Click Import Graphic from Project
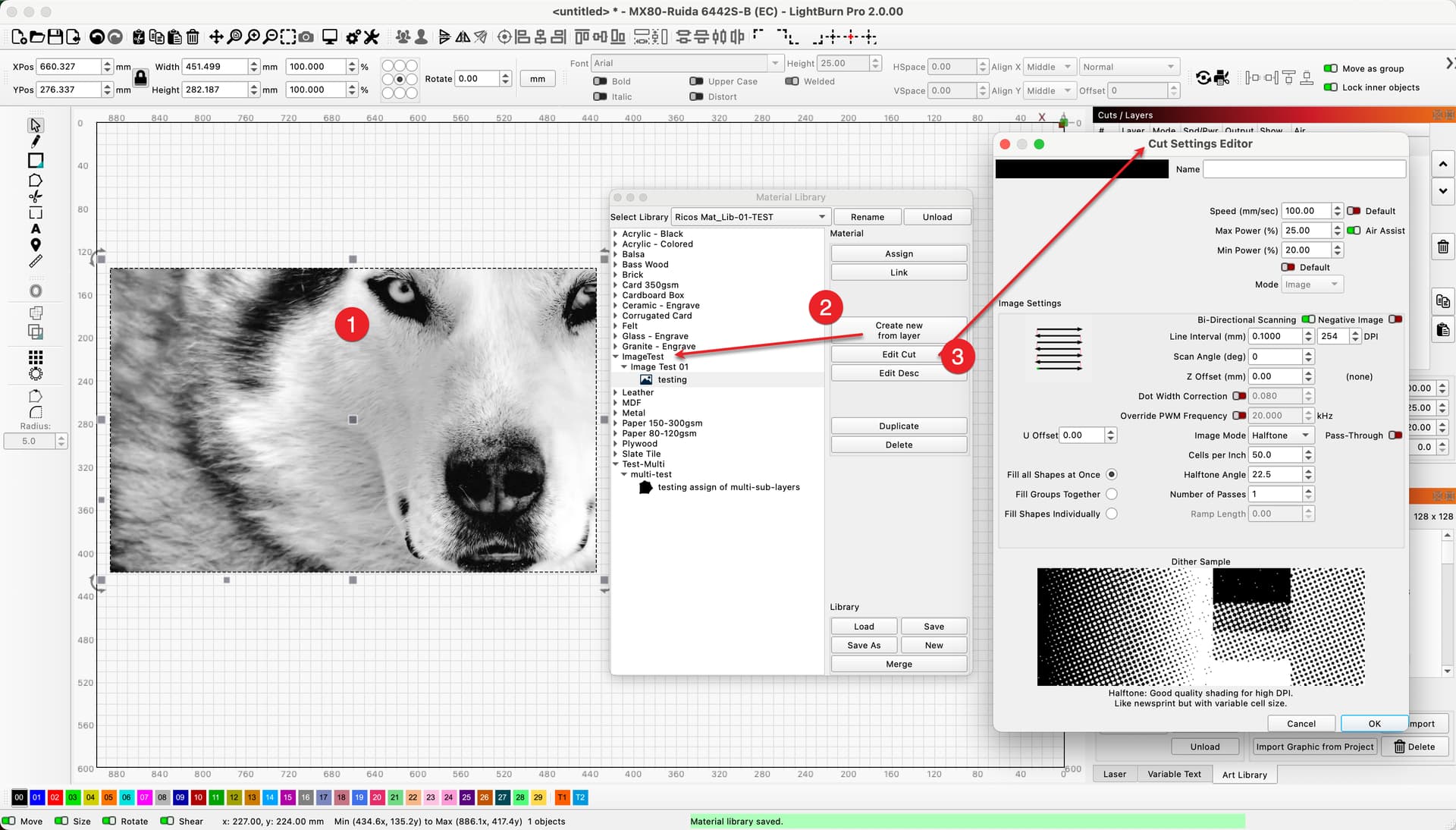The height and width of the screenshot is (830, 1456). 1314,747
